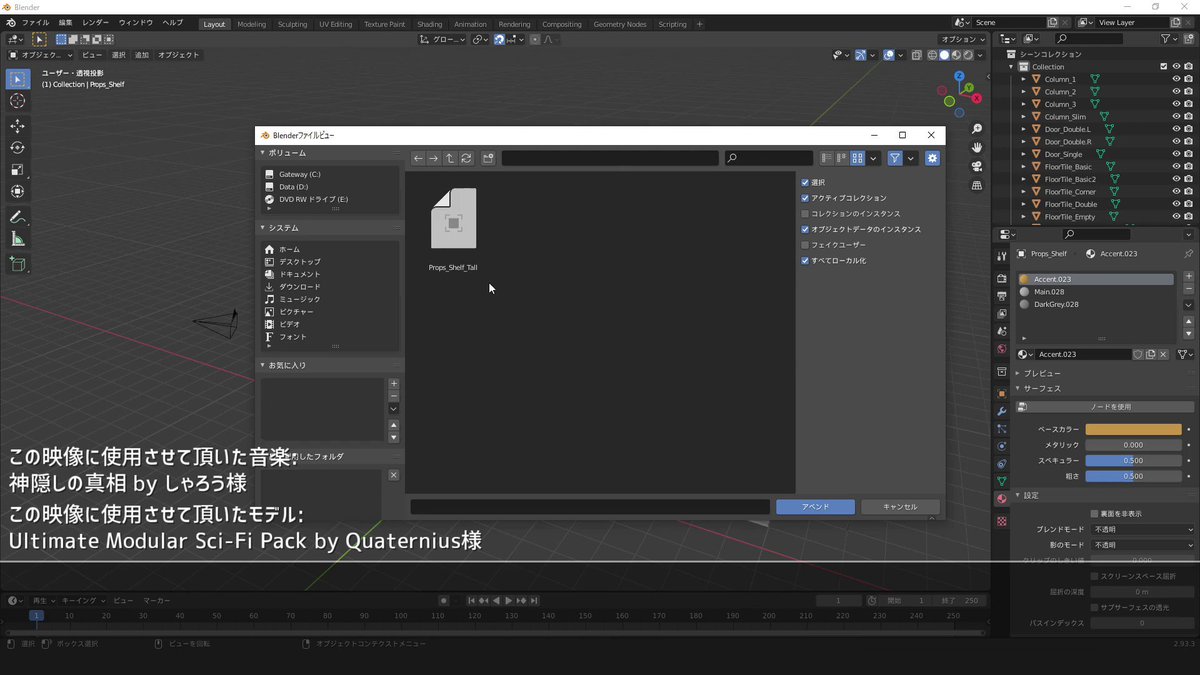Viewport: 1200px width, 675px height.
Task: Uncheck the オブジェクトデータのインスタンス checkbox
Action: (x=805, y=229)
